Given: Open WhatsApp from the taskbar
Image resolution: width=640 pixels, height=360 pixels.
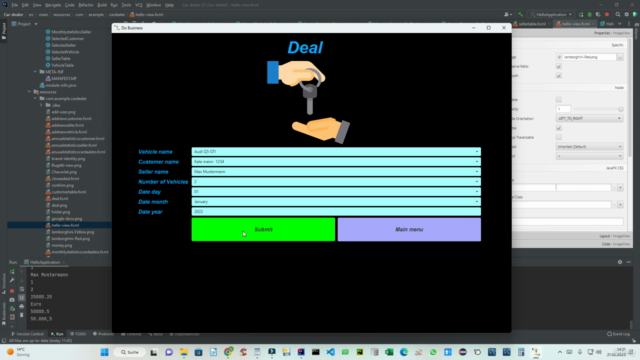Looking at the screenshot, I should [x=433, y=352].
